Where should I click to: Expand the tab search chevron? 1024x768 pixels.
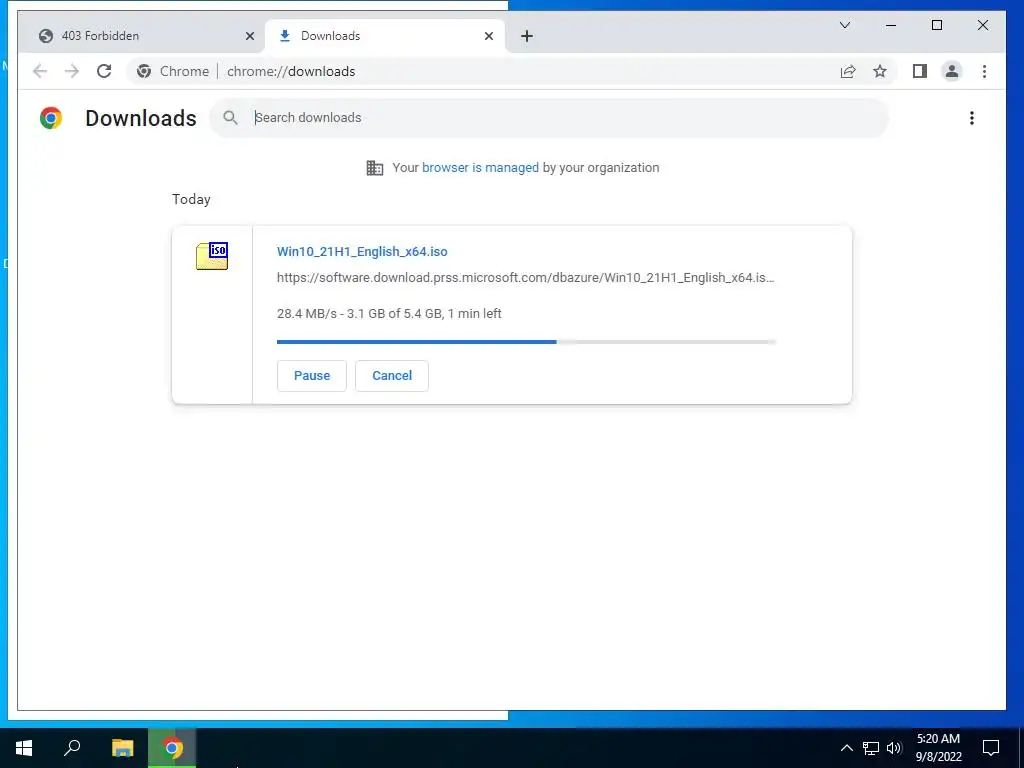844,25
